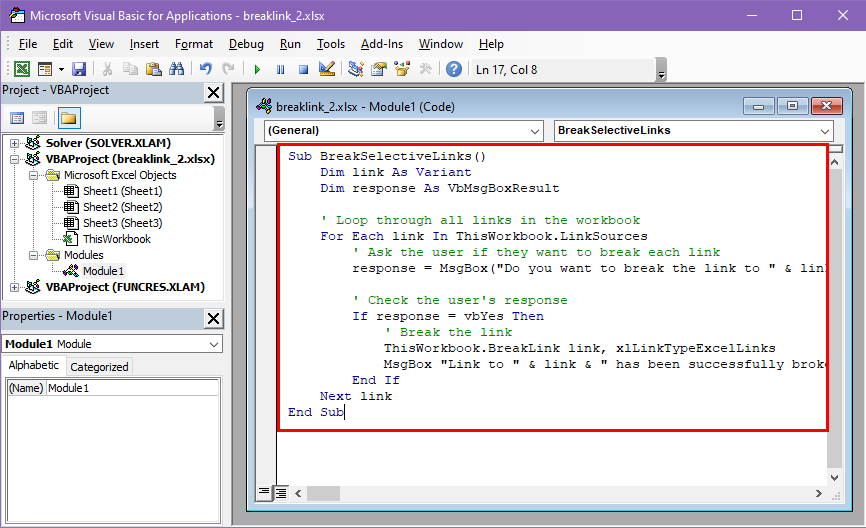Run the macro with the green play icon
Image resolution: width=866 pixels, height=528 pixels.
click(x=257, y=70)
